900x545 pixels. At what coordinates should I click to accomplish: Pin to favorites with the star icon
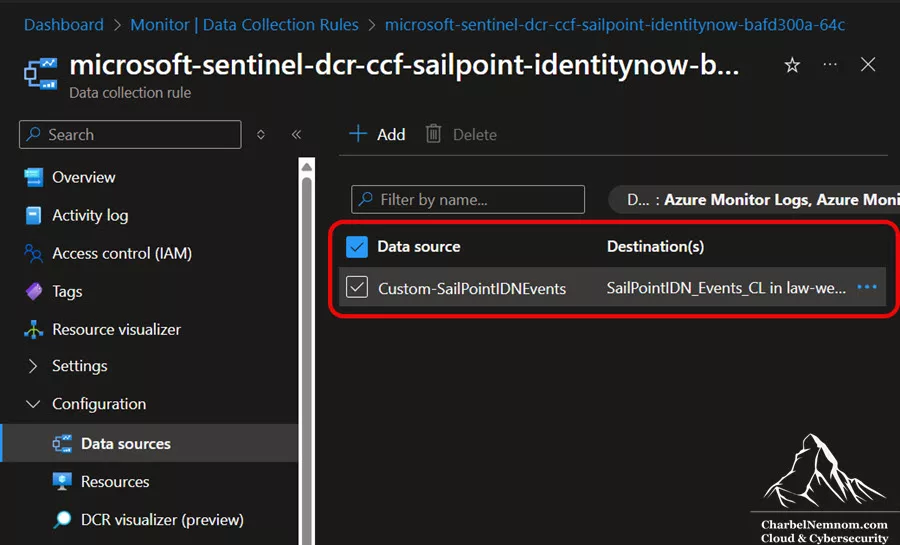[792, 65]
